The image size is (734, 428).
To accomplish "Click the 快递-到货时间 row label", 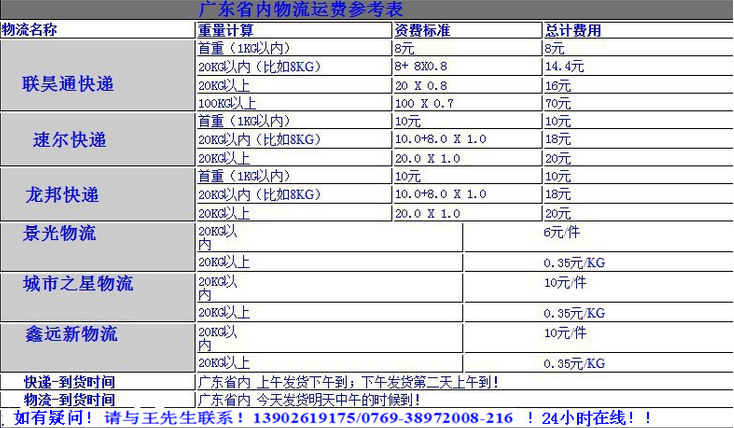I will pyautogui.click(x=69, y=382).
